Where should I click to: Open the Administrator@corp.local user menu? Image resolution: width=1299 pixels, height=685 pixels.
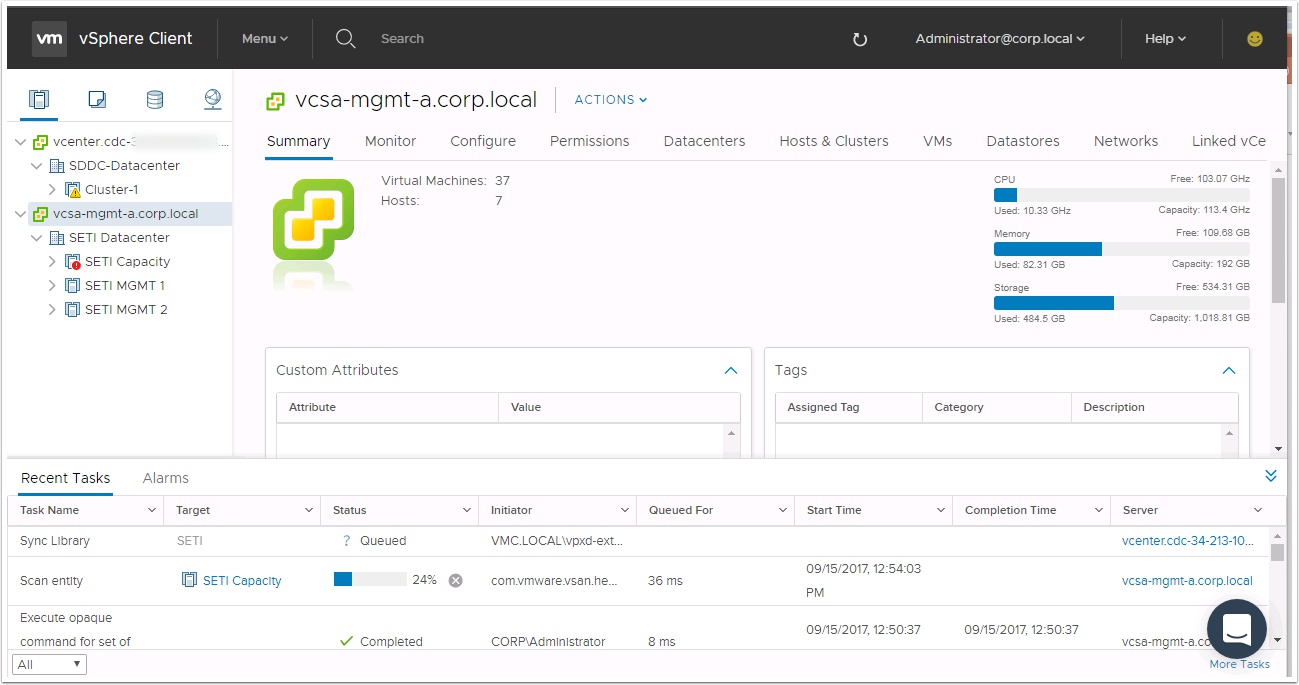1000,39
